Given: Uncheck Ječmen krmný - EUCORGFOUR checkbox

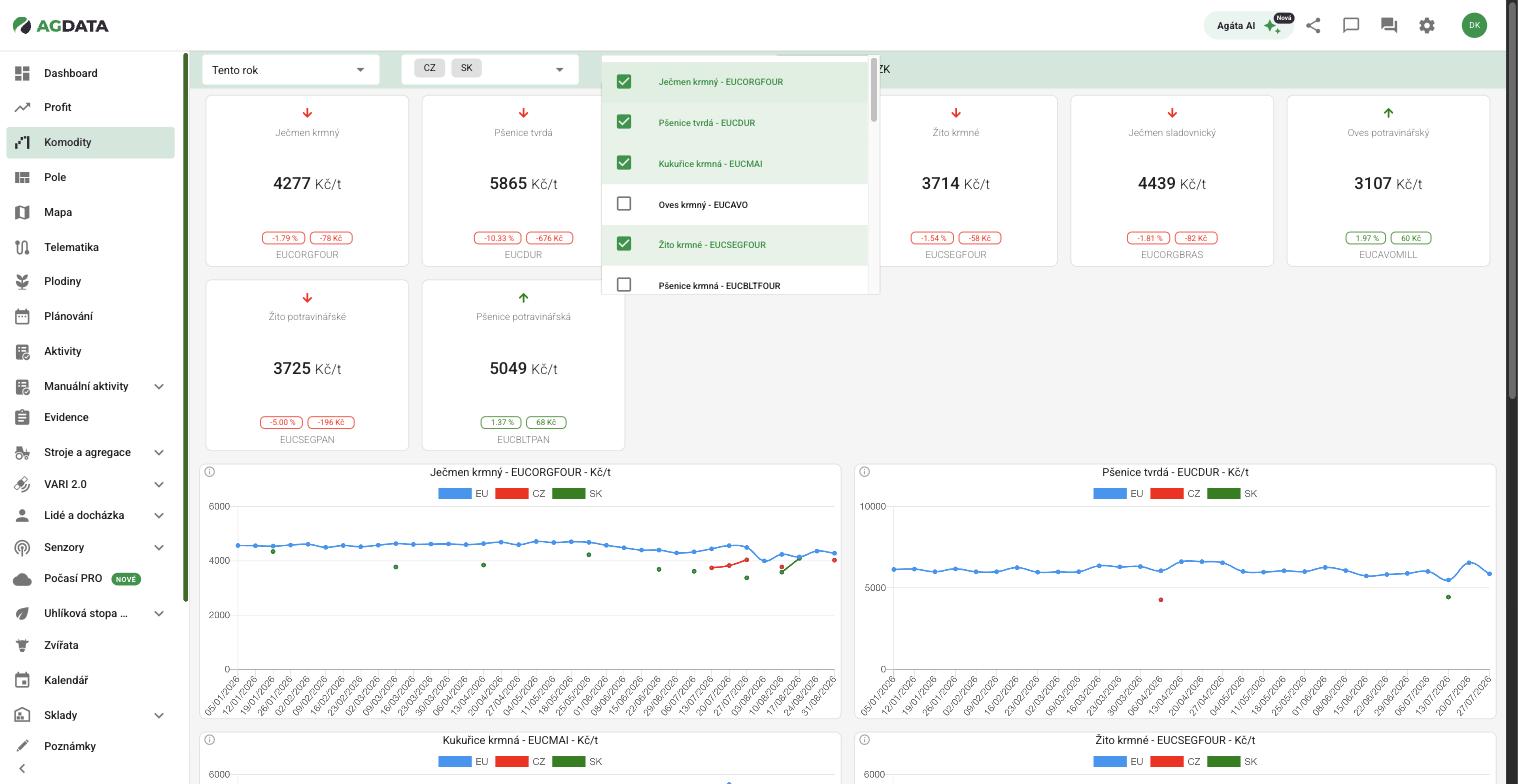Looking at the screenshot, I should pos(624,81).
